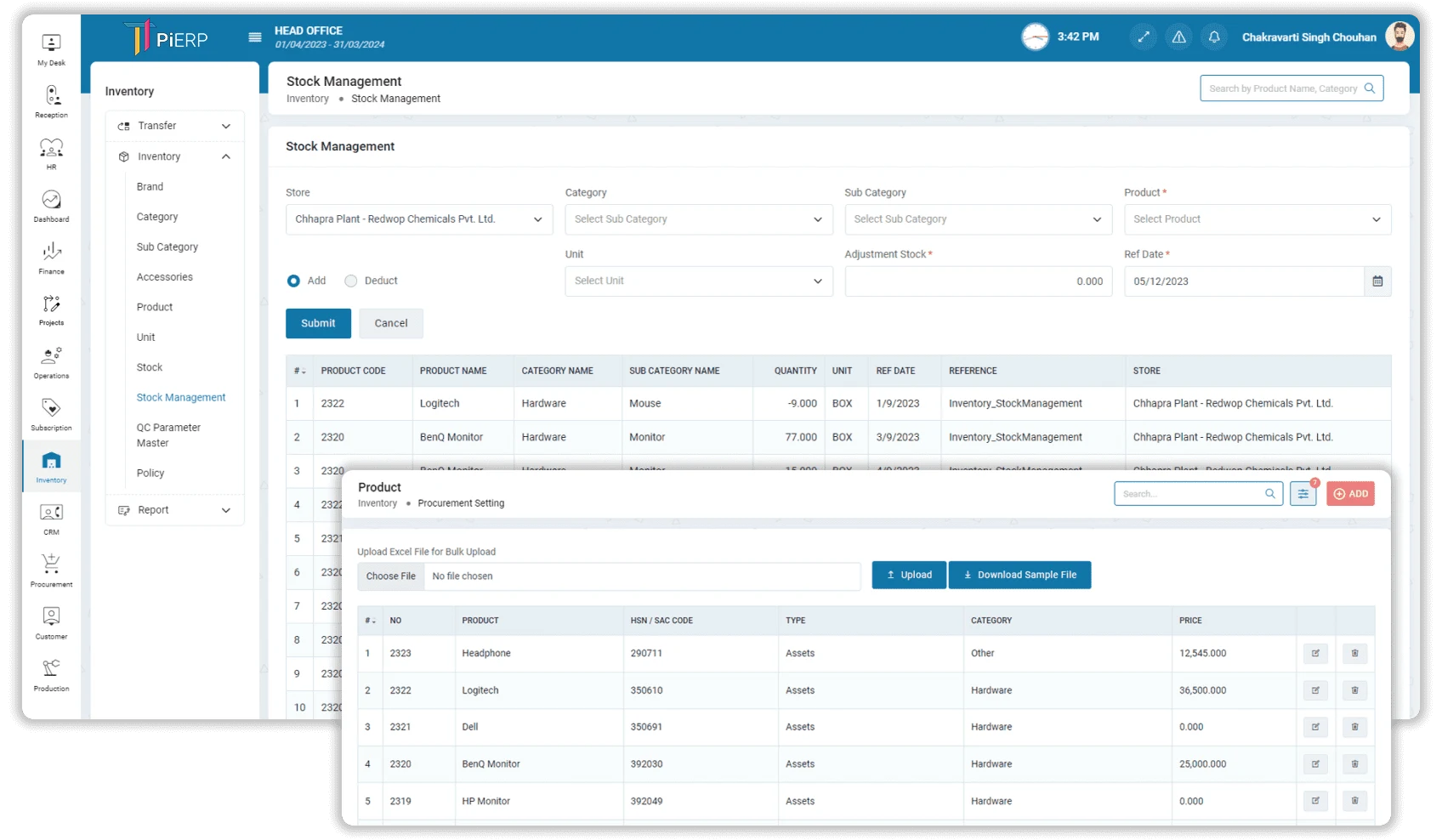Click the Search field in Product panel

[1198, 494]
